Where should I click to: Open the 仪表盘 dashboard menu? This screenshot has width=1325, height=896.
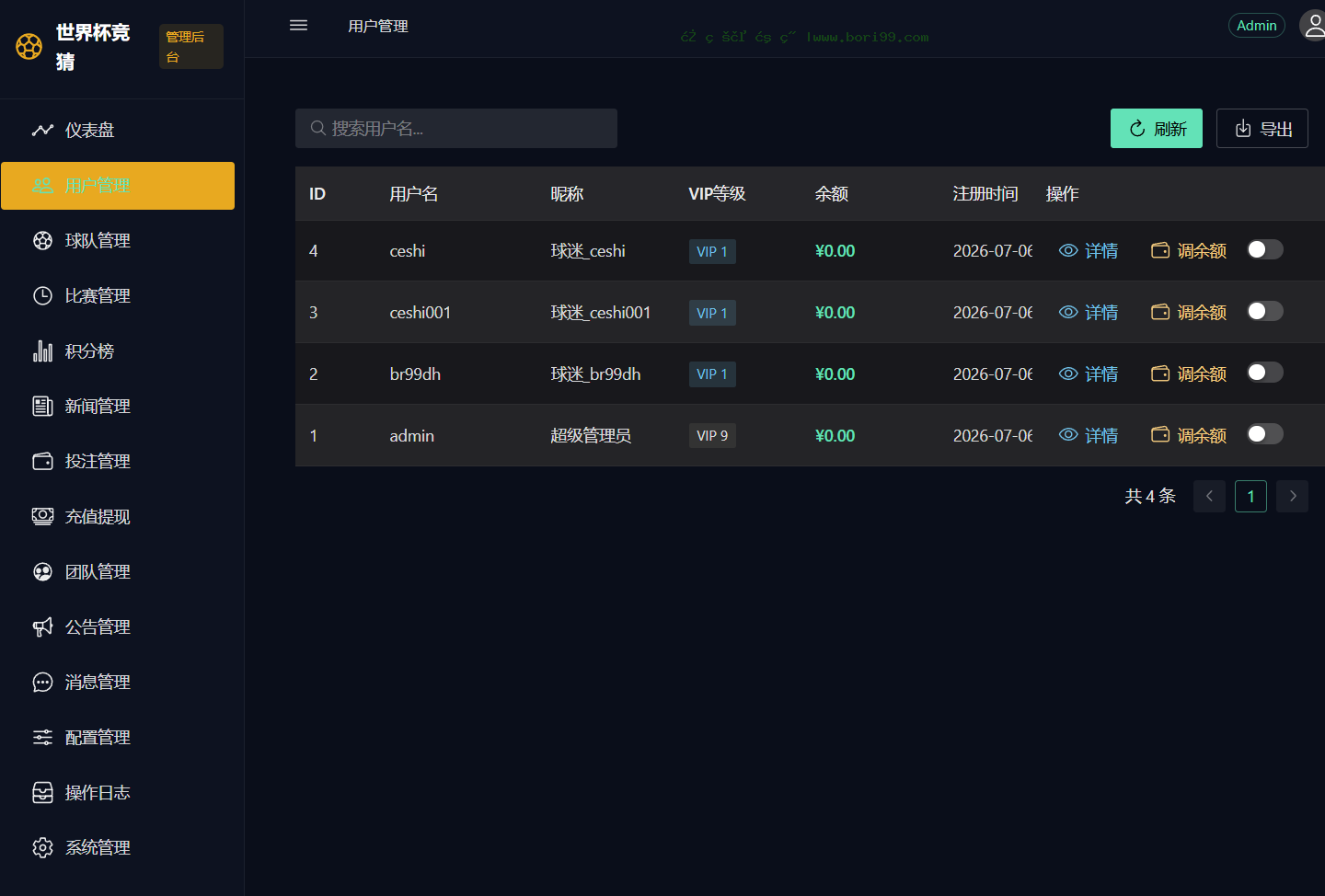pos(118,131)
